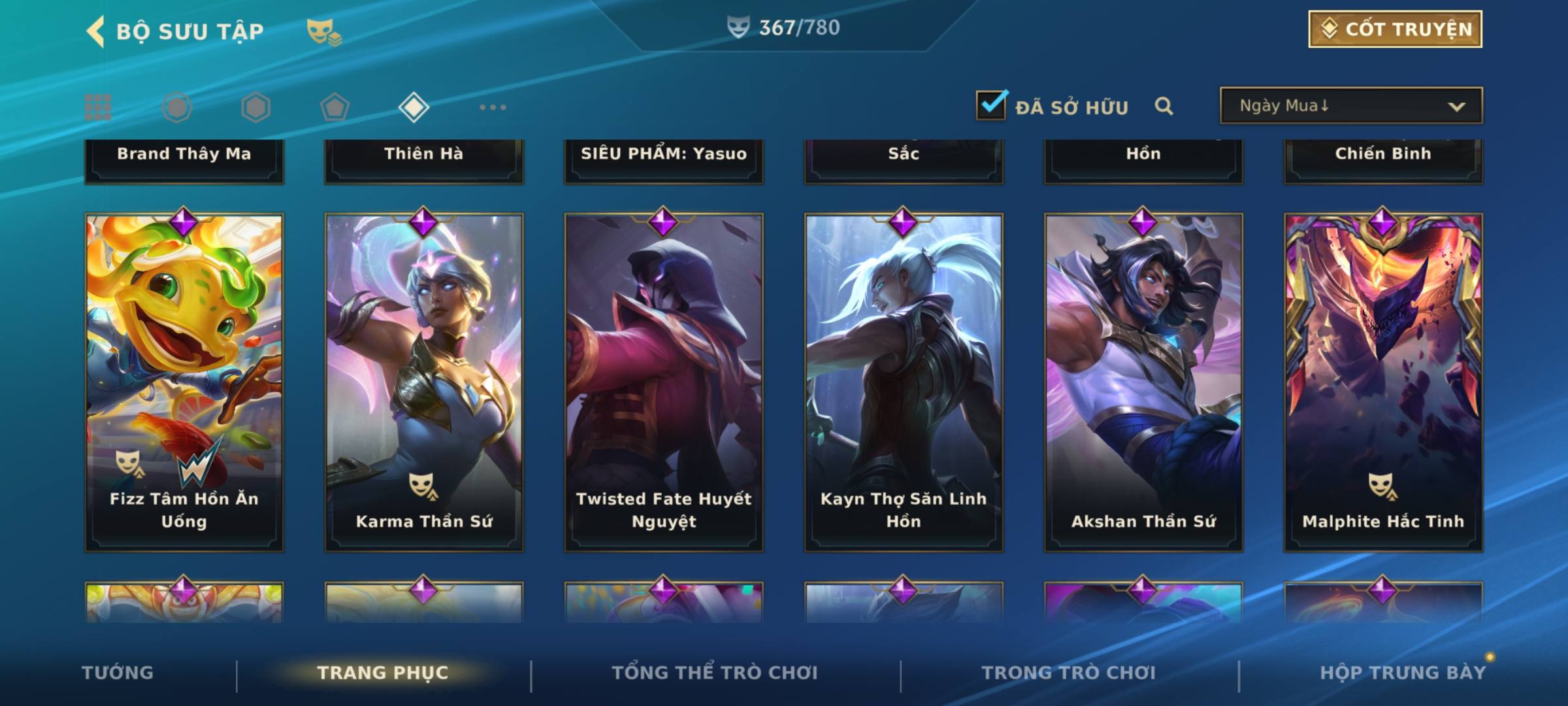Open the Ngày Mua sort dropdown
Image resolution: width=1568 pixels, height=706 pixels.
pos(1351,105)
